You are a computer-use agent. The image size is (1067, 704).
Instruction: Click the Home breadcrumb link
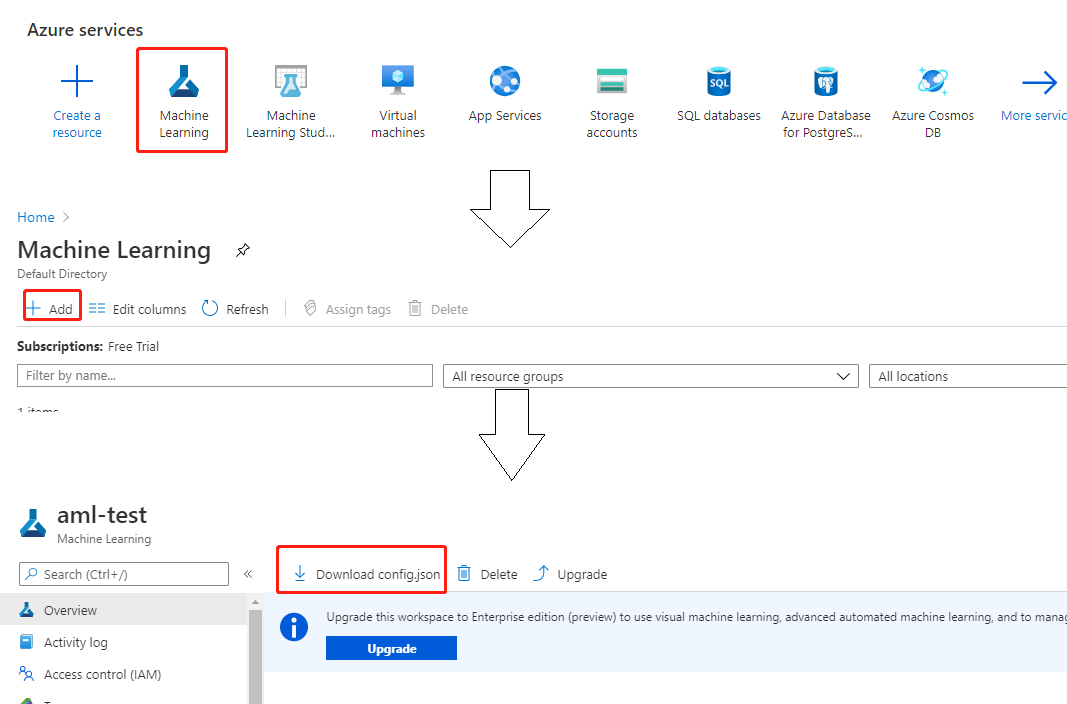point(36,217)
